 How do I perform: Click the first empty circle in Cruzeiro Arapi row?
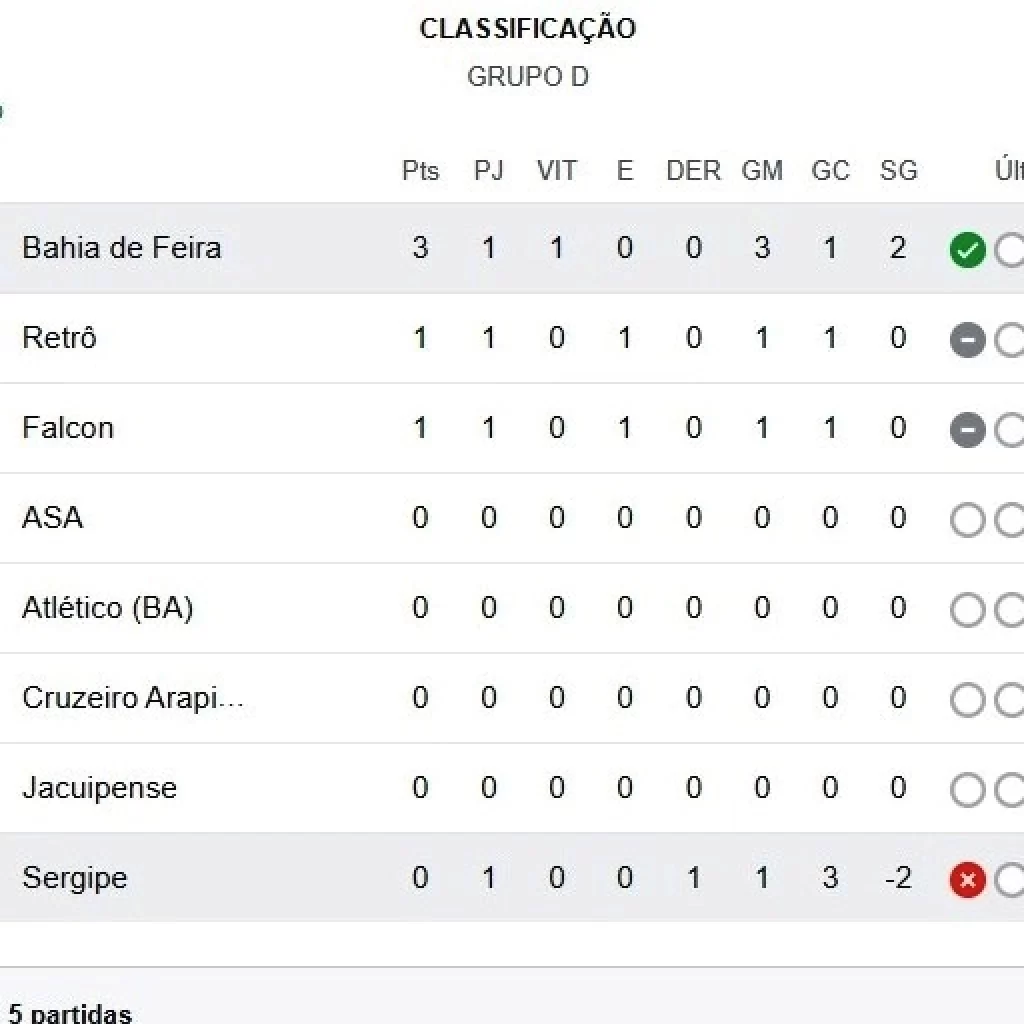[x=967, y=700]
